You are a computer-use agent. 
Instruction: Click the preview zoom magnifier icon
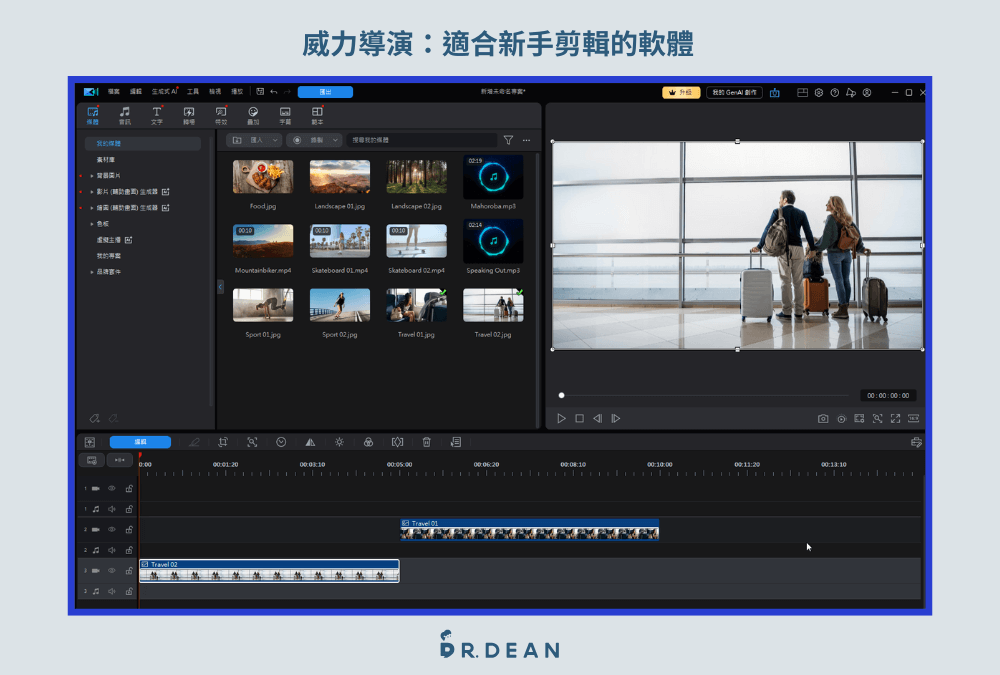[x=878, y=419]
